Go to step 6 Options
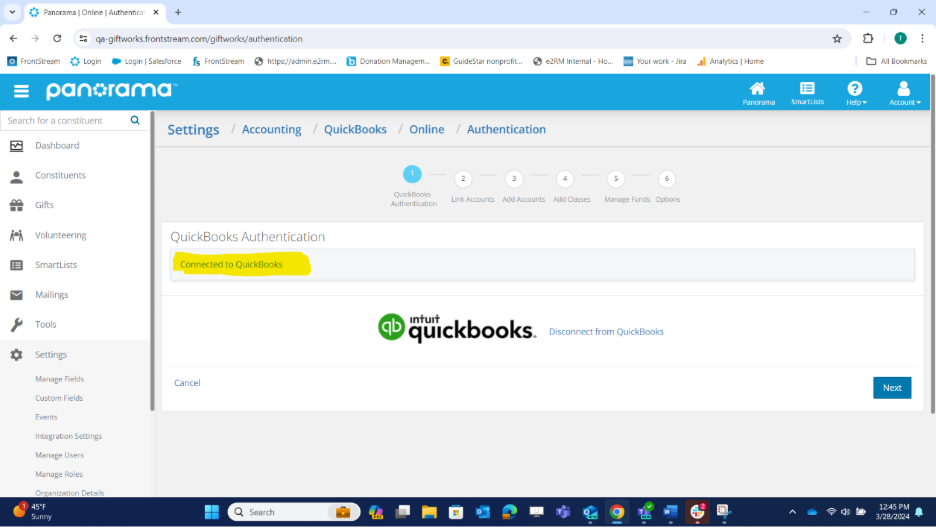The image size is (936, 528). [667, 179]
